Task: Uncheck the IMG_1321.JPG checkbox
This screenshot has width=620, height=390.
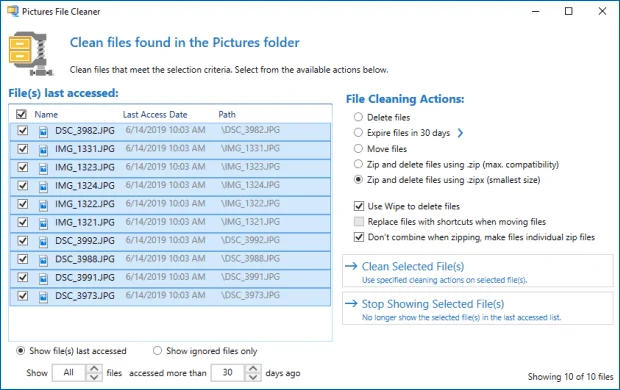Action: (23, 222)
